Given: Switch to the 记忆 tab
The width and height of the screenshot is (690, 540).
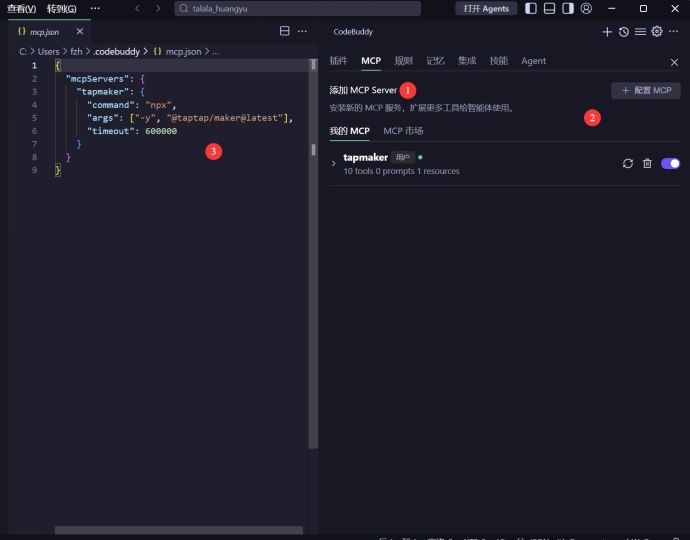Looking at the screenshot, I should point(435,61).
